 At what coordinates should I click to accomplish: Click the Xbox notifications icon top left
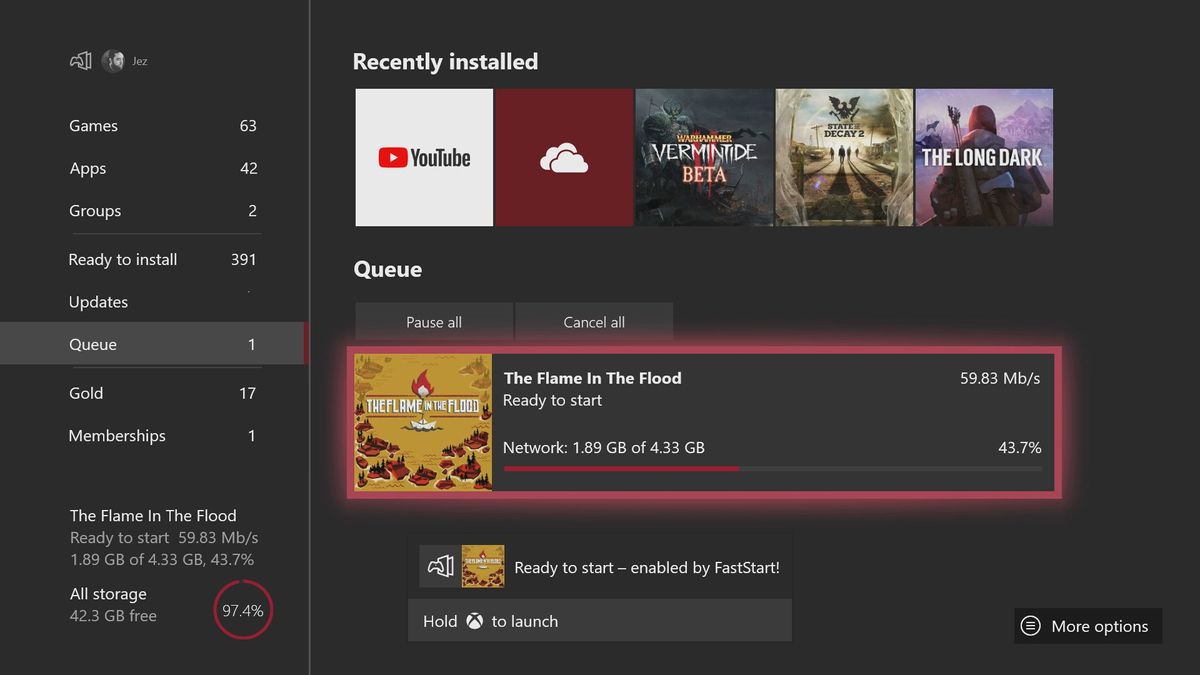[79, 60]
